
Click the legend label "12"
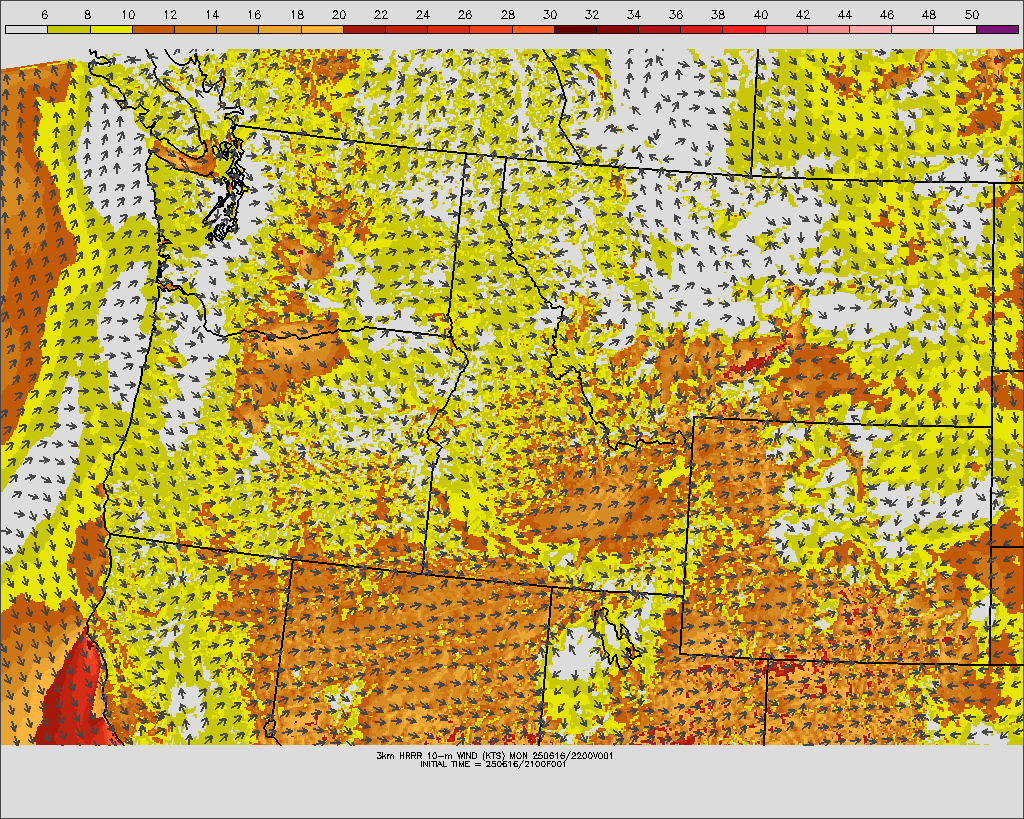[x=170, y=14]
